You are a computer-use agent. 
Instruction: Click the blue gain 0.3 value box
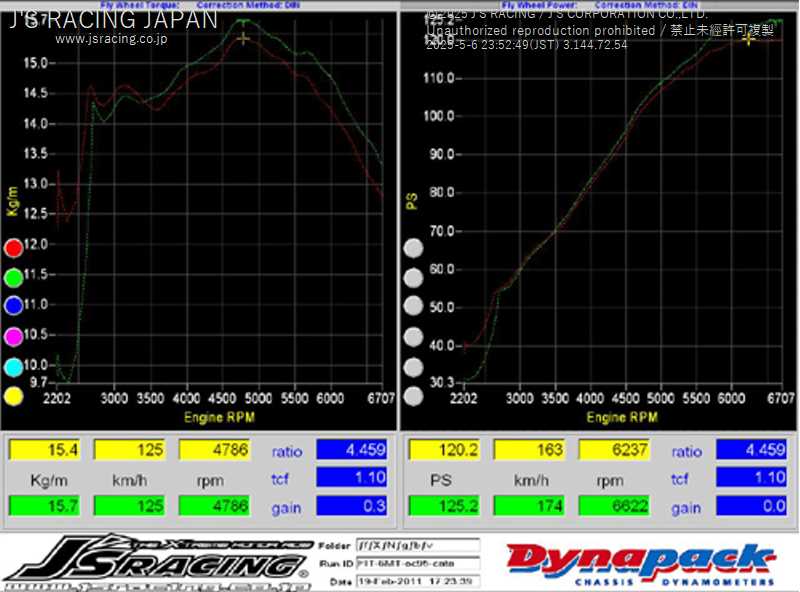coord(353,506)
